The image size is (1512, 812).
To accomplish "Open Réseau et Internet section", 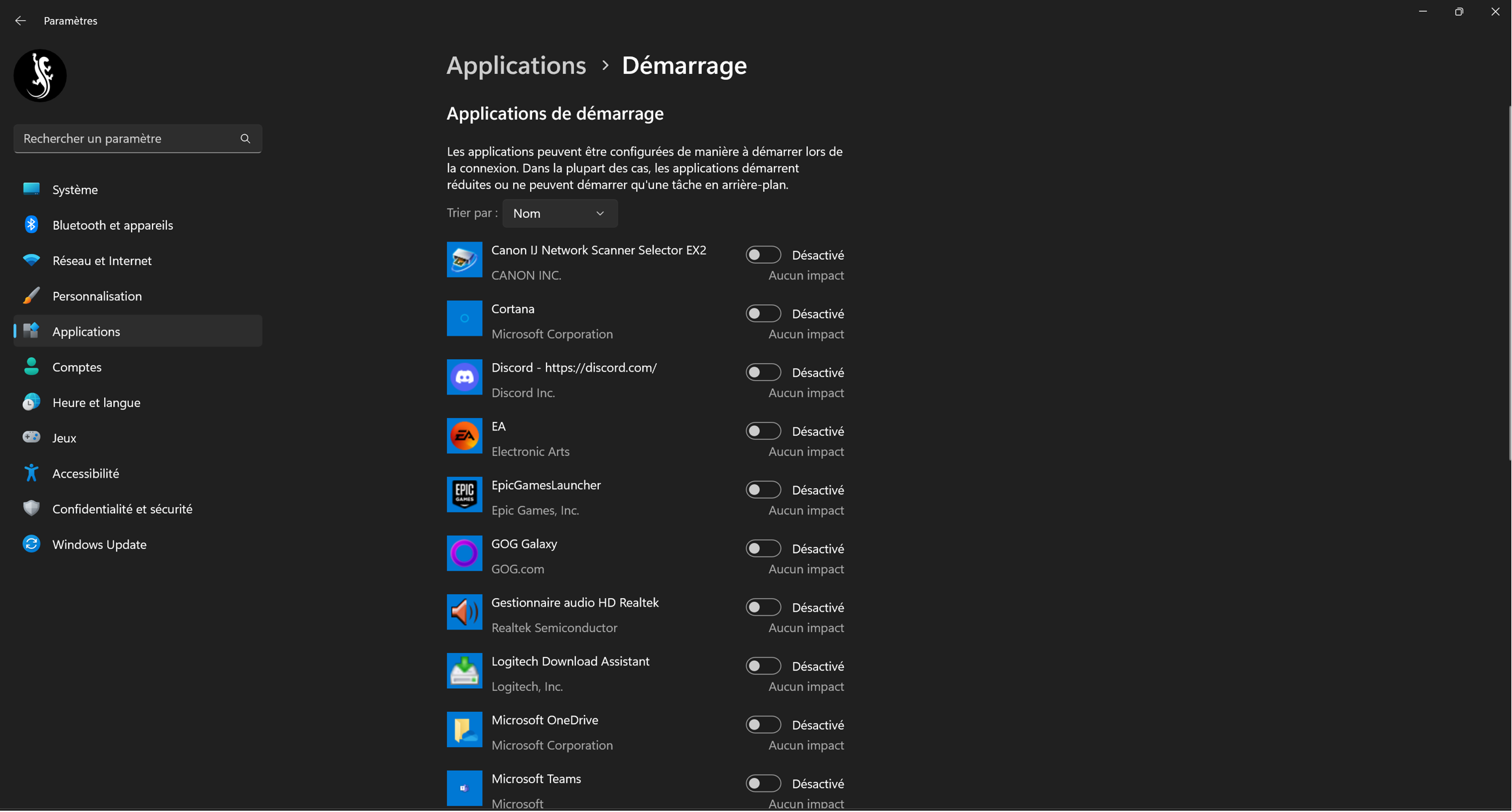I will [137, 260].
